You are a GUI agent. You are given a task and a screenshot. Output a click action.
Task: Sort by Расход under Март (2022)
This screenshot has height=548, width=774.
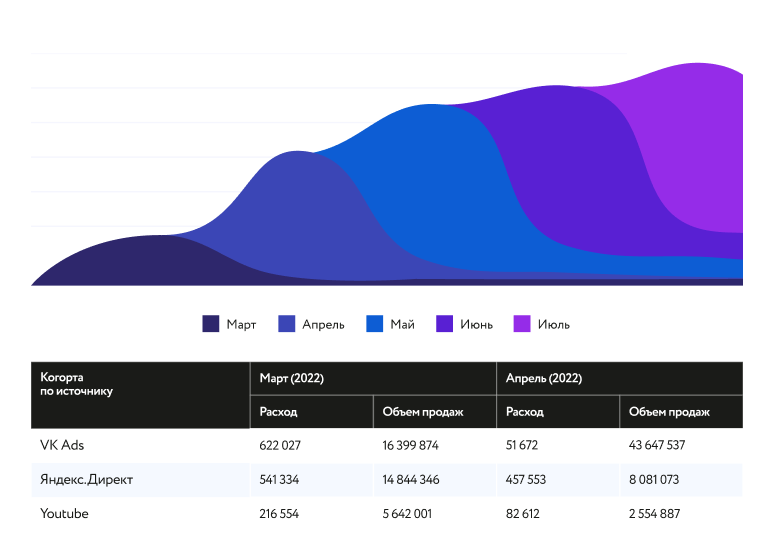point(278,412)
